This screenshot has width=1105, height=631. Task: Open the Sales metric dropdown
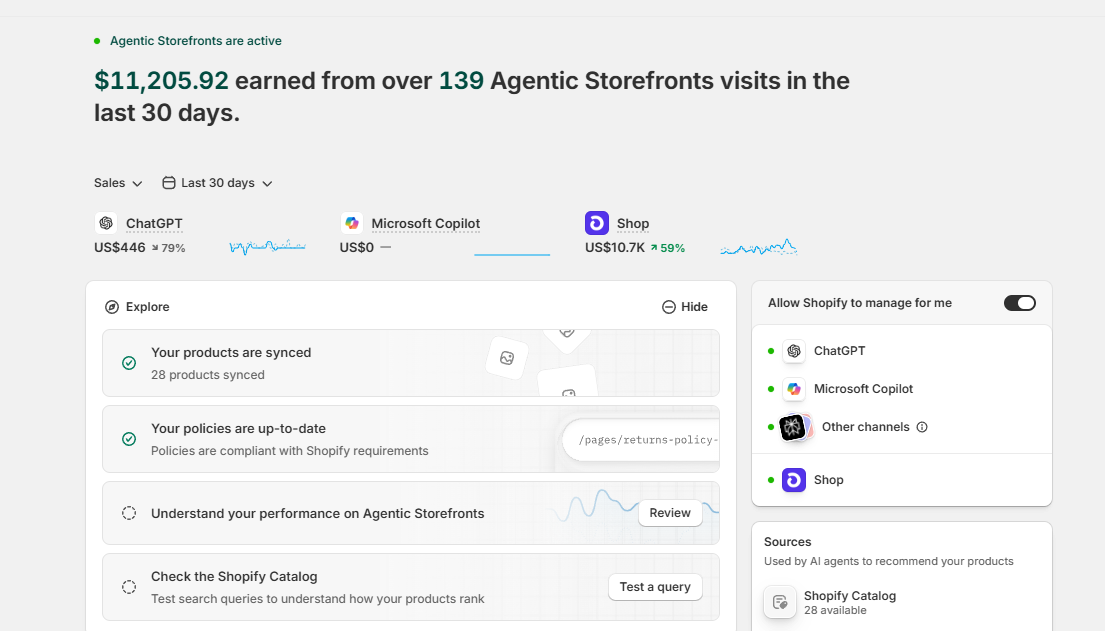click(x=118, y=183)
